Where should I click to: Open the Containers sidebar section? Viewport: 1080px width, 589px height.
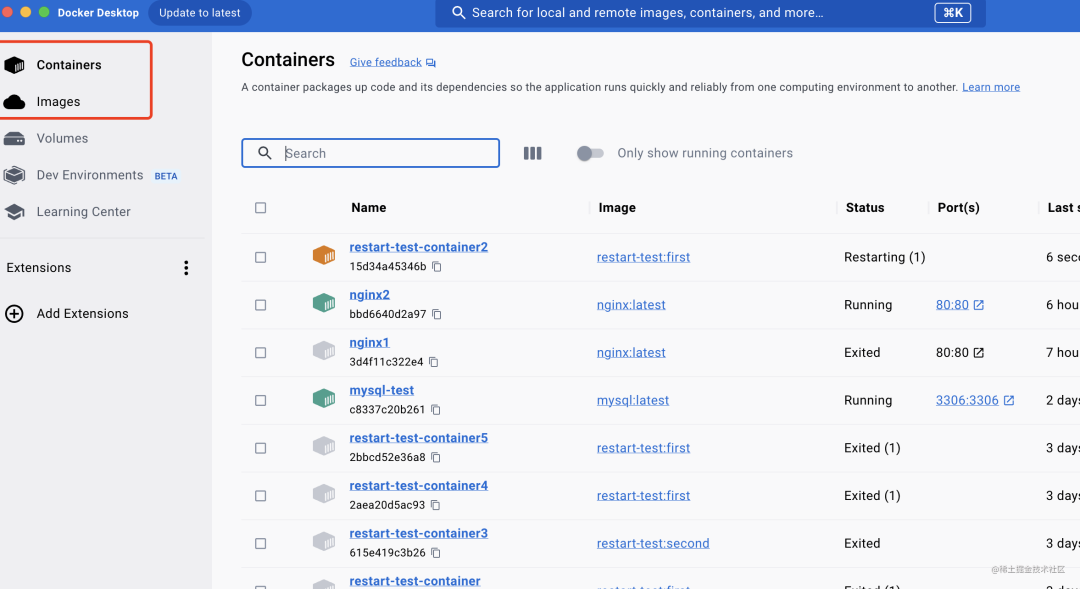click(69, 65)
